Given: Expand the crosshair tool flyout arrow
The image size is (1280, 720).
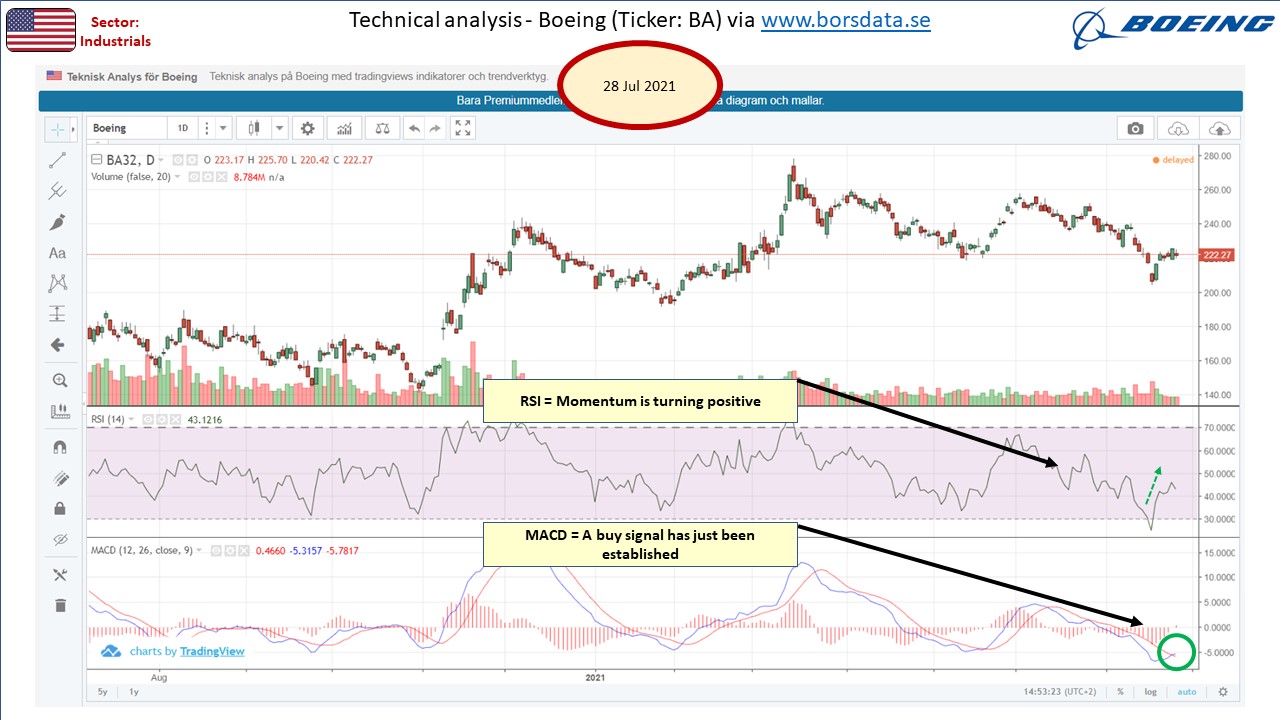Looking at the screenshot, I should tap(75, 130).
